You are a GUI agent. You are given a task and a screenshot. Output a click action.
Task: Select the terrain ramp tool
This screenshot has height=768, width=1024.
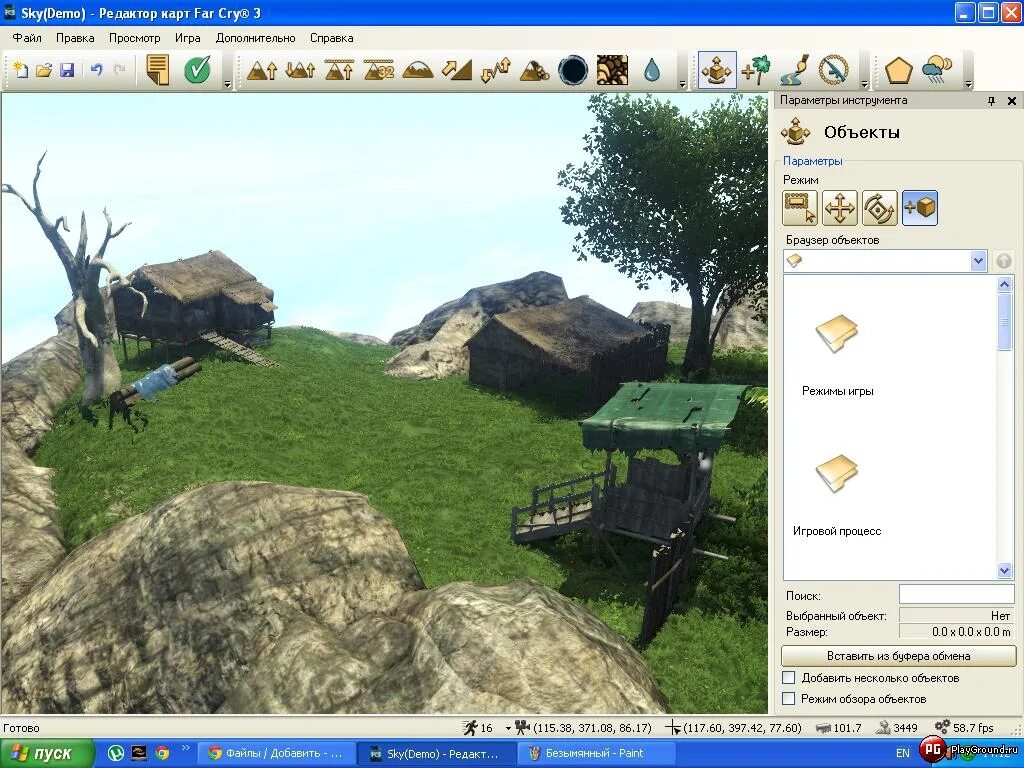coord(456,70)
